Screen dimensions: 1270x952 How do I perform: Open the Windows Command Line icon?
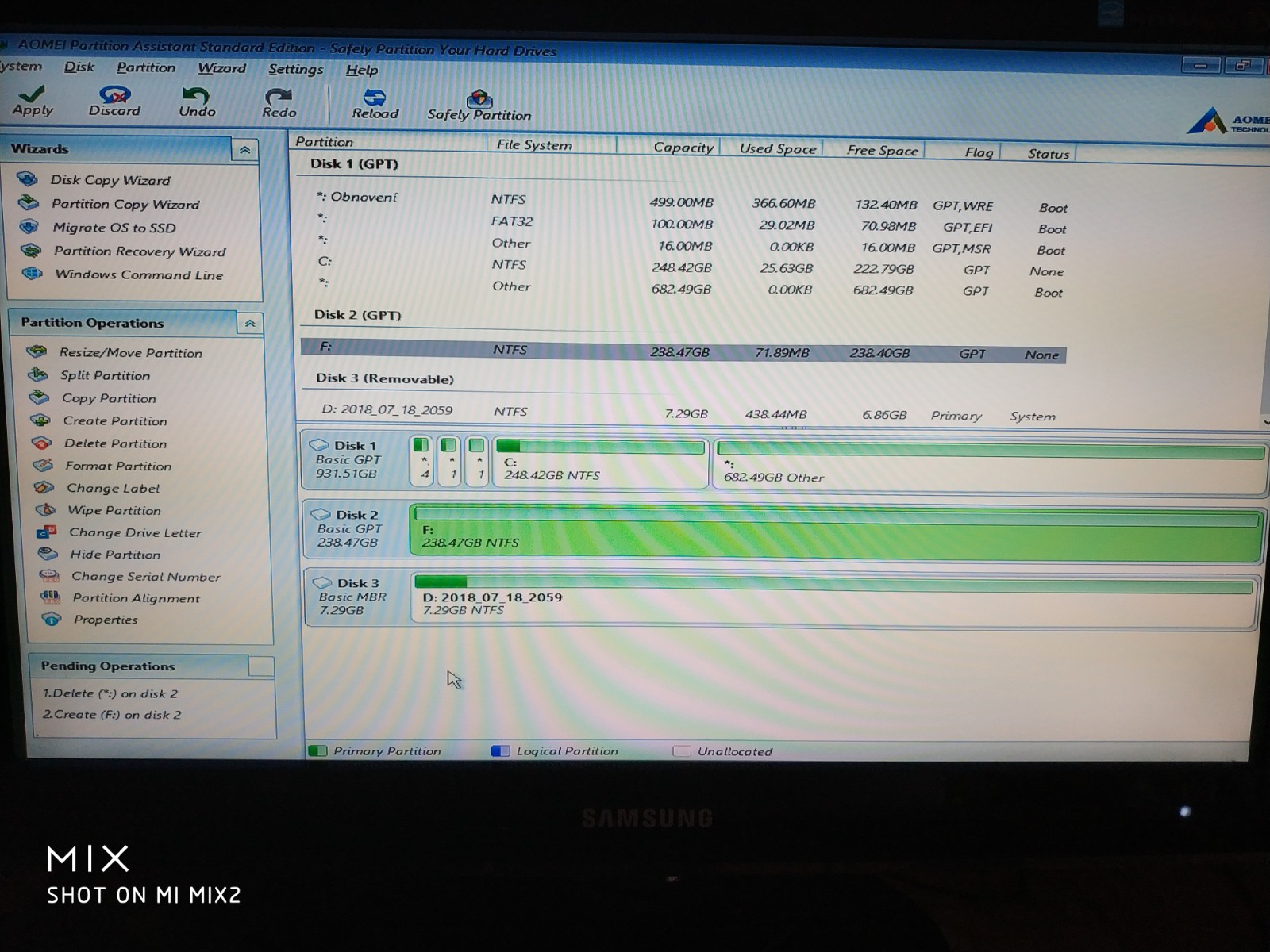coord(33,273)
